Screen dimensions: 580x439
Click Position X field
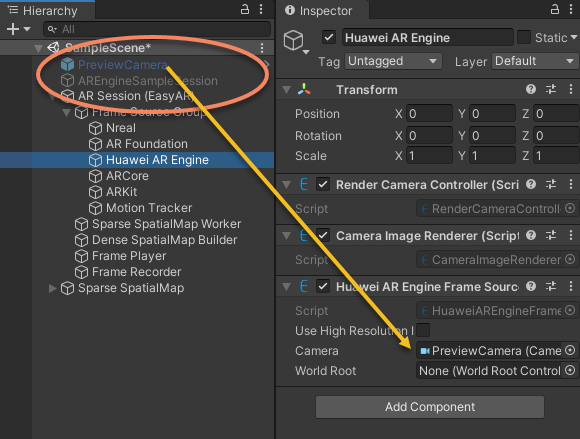tap(429, 114)
